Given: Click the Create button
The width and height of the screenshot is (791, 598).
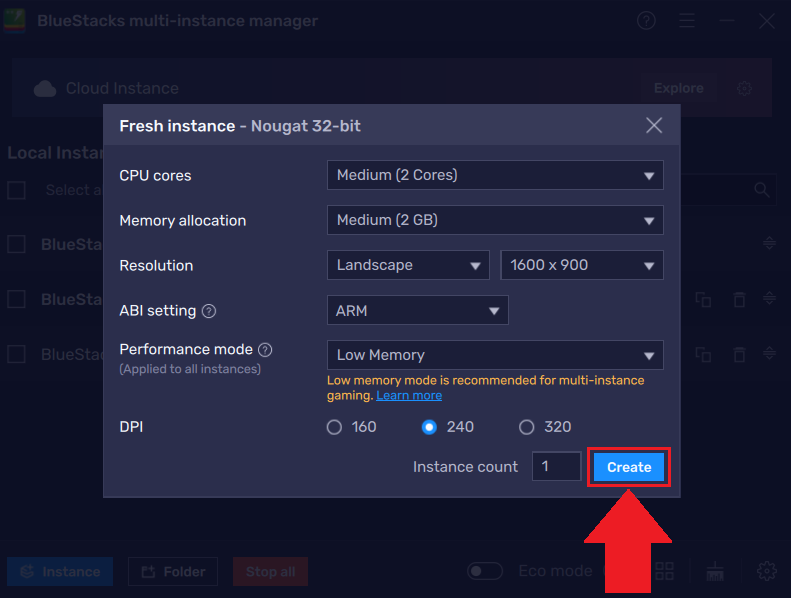Looking at the screenshot, I should coord(629,467).
